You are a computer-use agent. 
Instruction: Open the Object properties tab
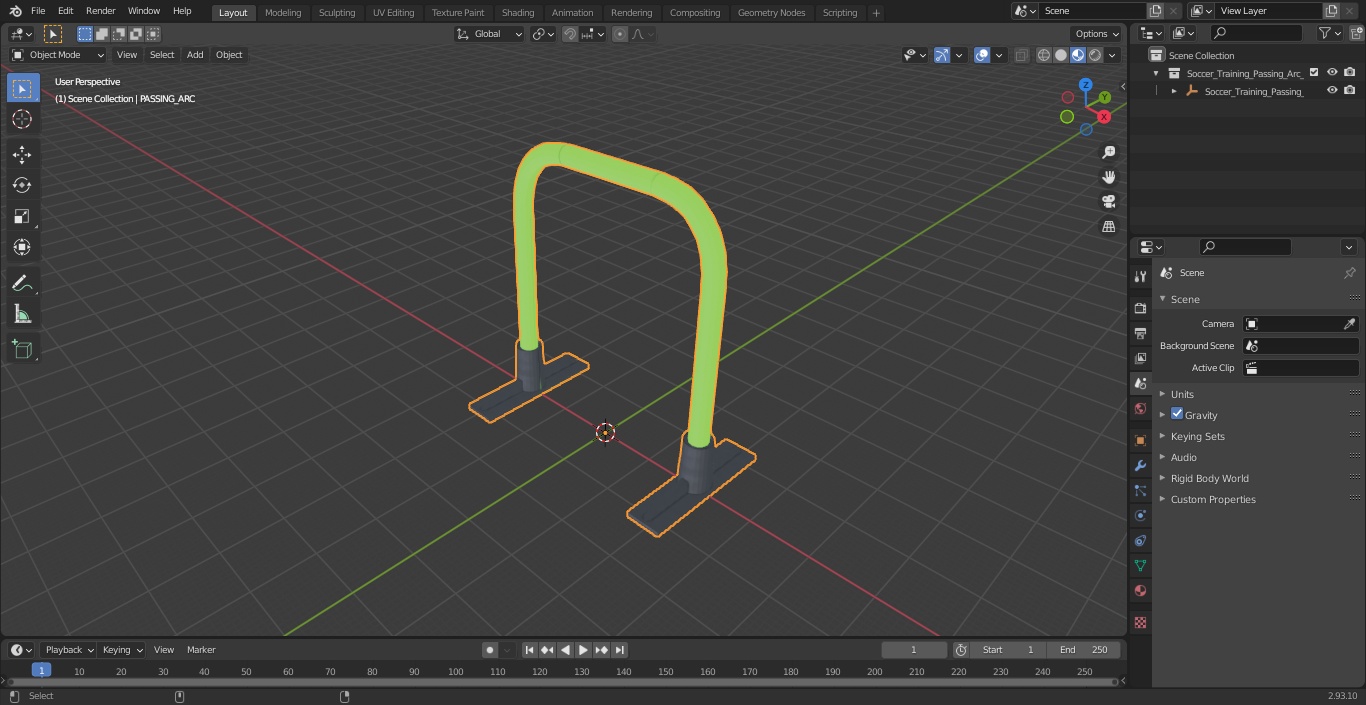coord(1140,440)
